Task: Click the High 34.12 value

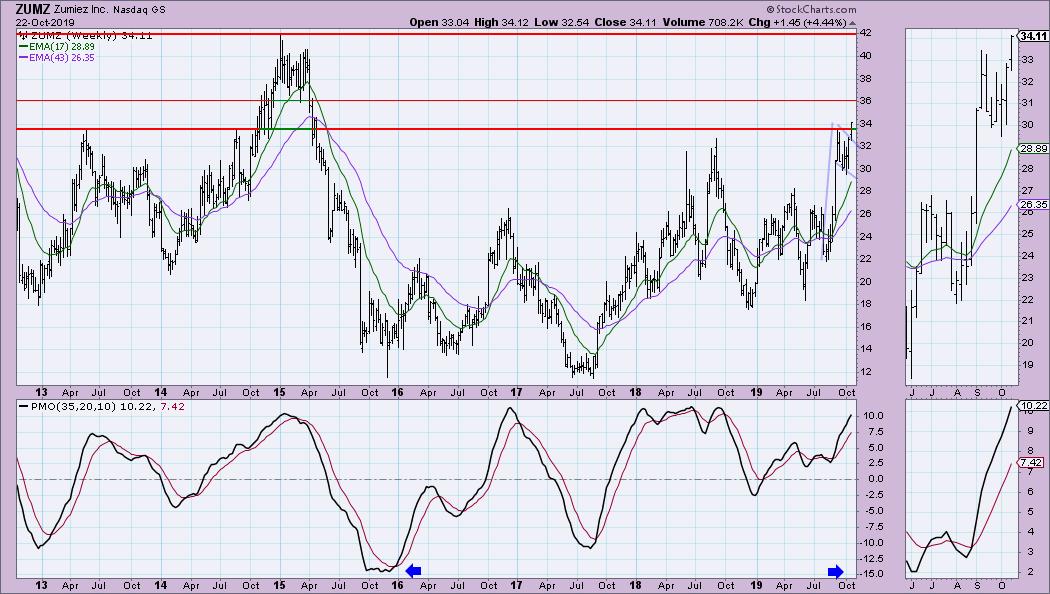Action: click(x=502, y=22)
